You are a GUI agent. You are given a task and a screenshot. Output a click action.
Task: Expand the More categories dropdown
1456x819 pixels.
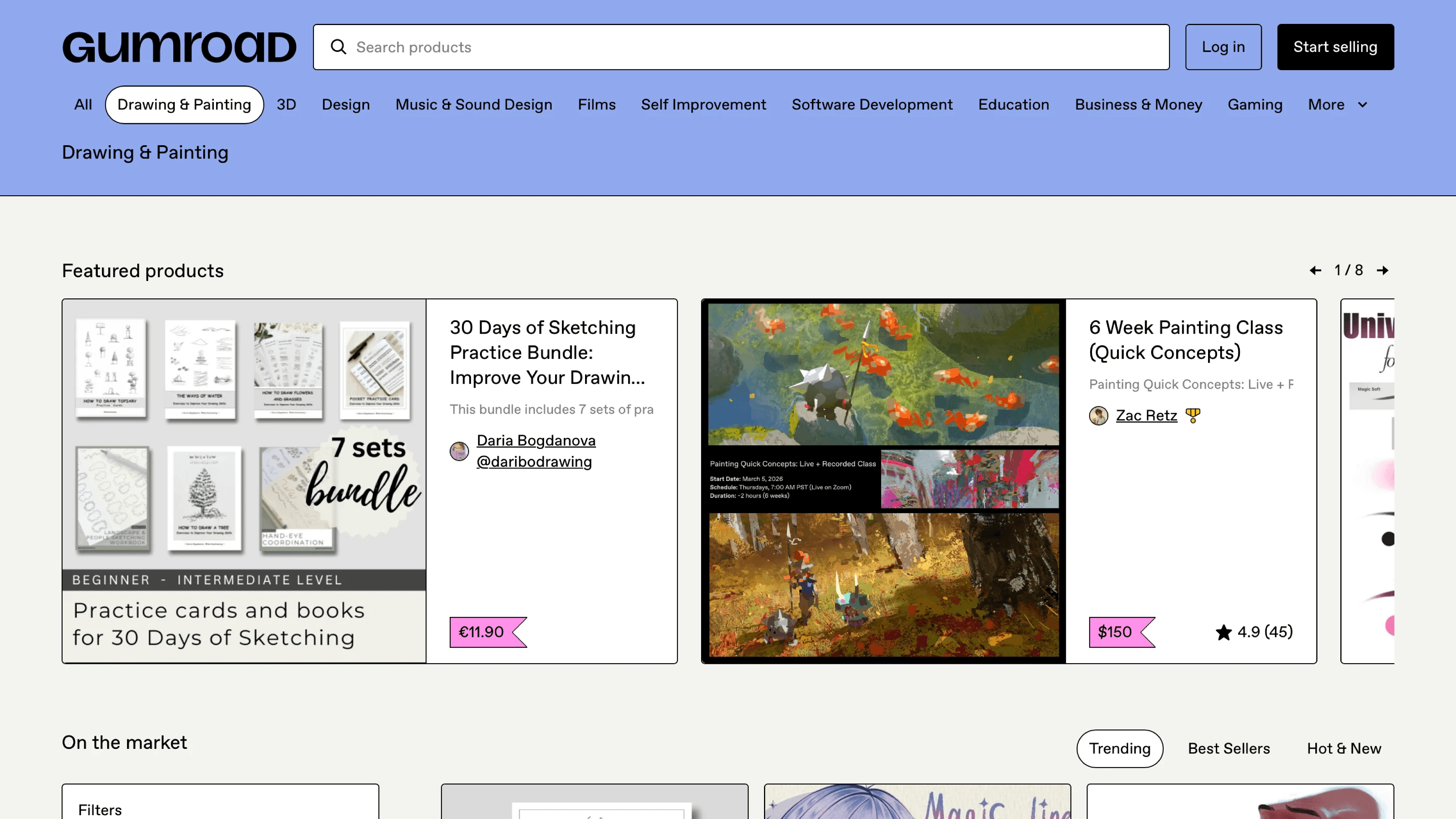click(1337, 105)
